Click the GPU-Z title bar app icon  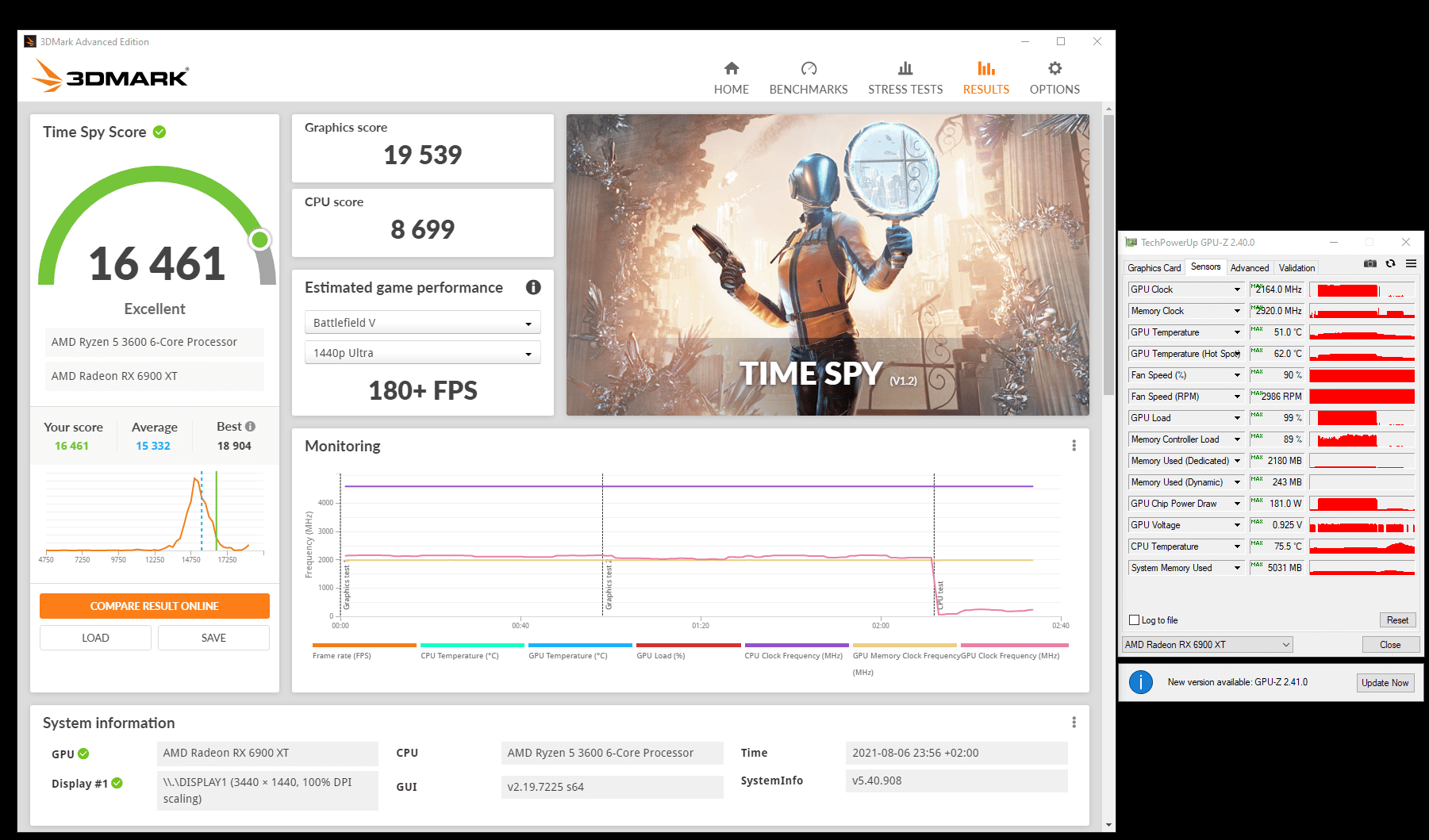(x=1131, y=243)
